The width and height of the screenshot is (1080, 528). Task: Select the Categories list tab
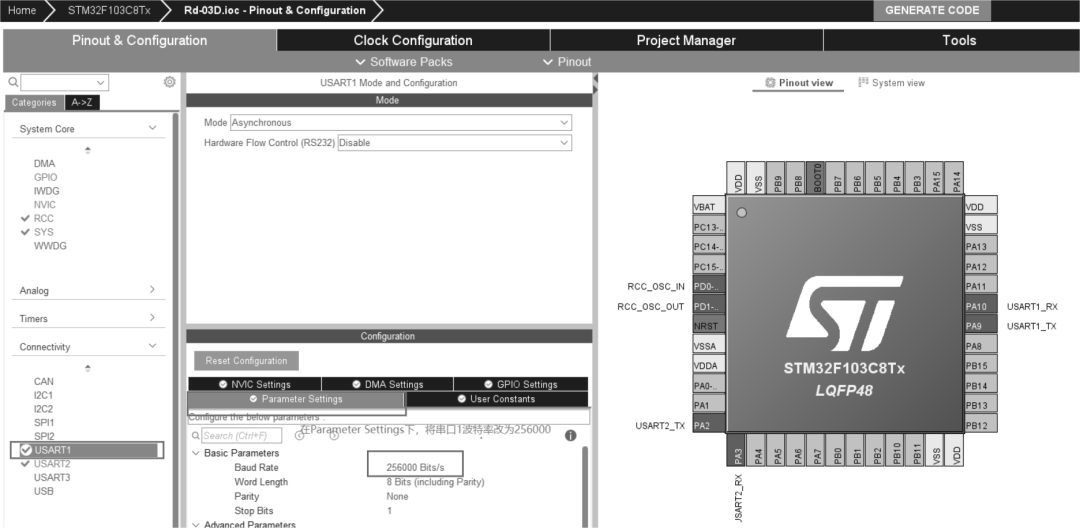tap(34, 103)
